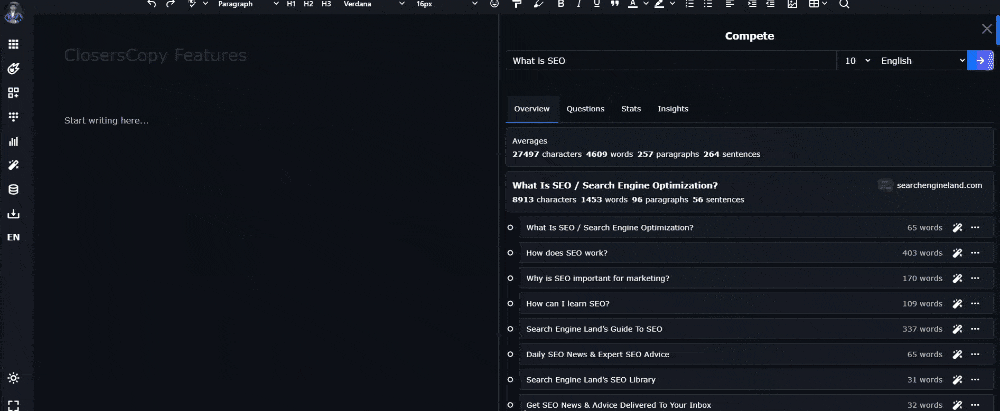Select 'Daily SEO News & Expert SEO Advice' row
The height and width of the screenshot is (411, 1000).
click(x=756, y=354)
